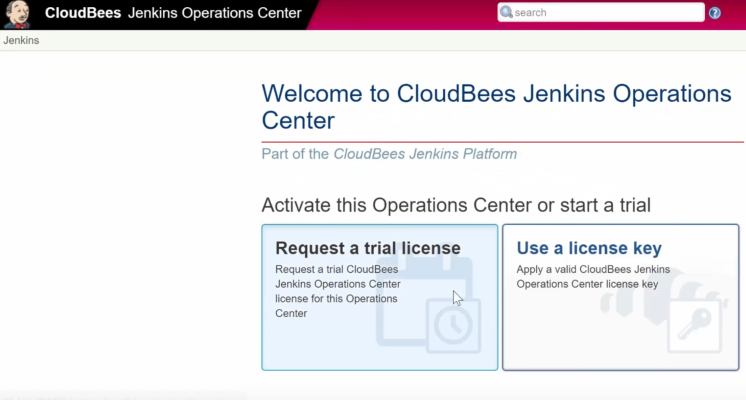Image resolution: width=746 pixels, height=400 pixels.
Task: Click the search input field
Action: coord(605,13)
